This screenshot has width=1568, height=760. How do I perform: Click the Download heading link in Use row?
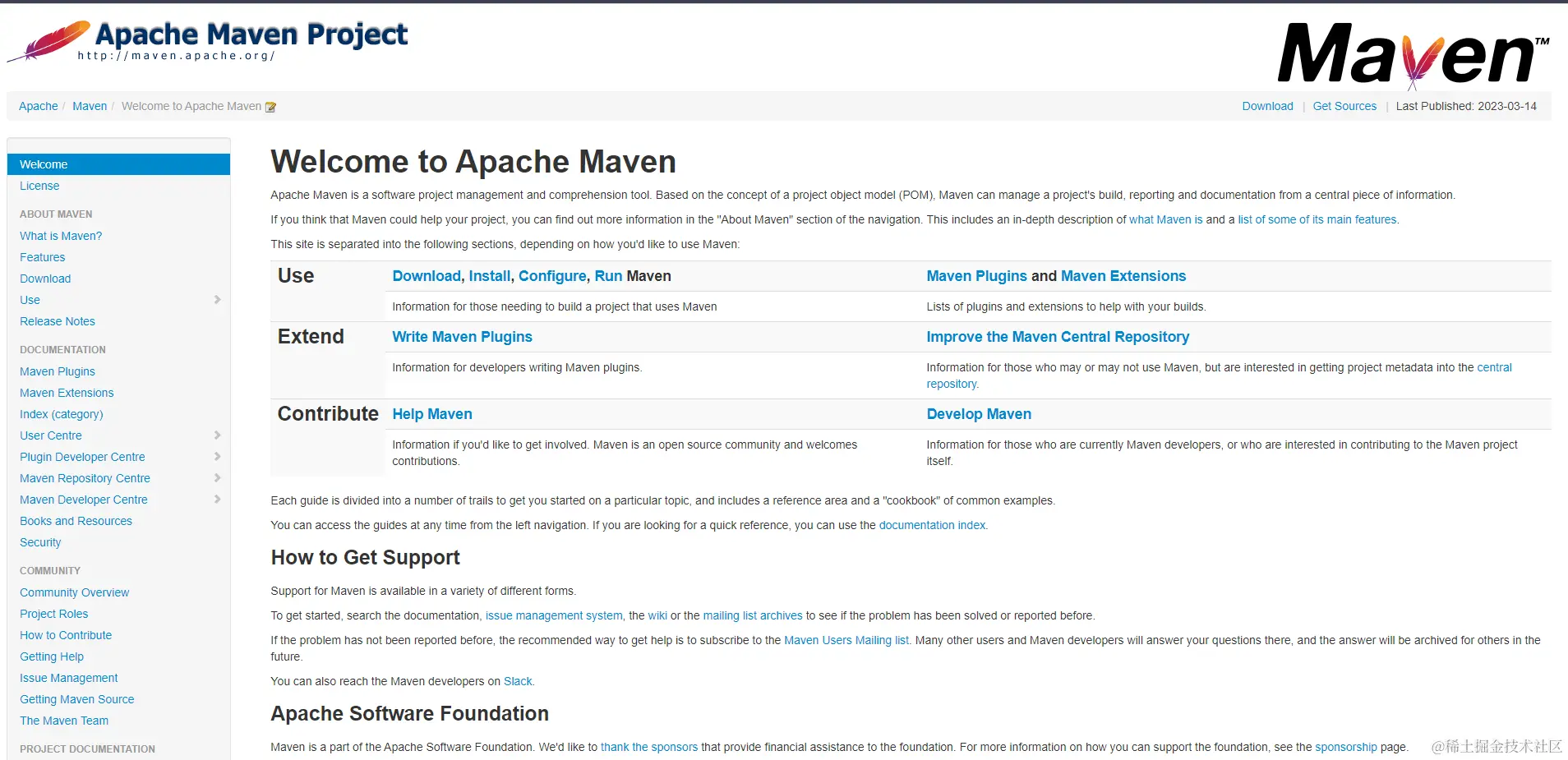coord(427,276)
